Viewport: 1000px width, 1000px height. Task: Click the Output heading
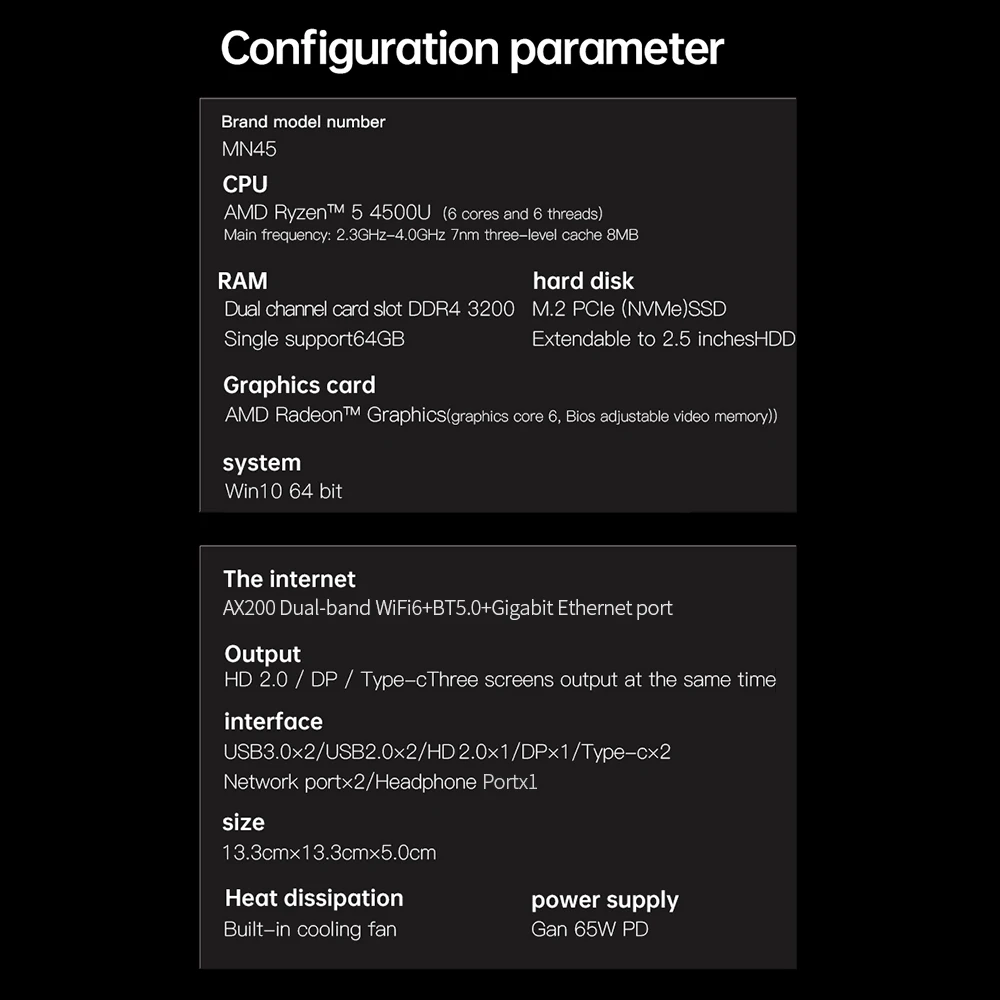click(x=262, y=654)
